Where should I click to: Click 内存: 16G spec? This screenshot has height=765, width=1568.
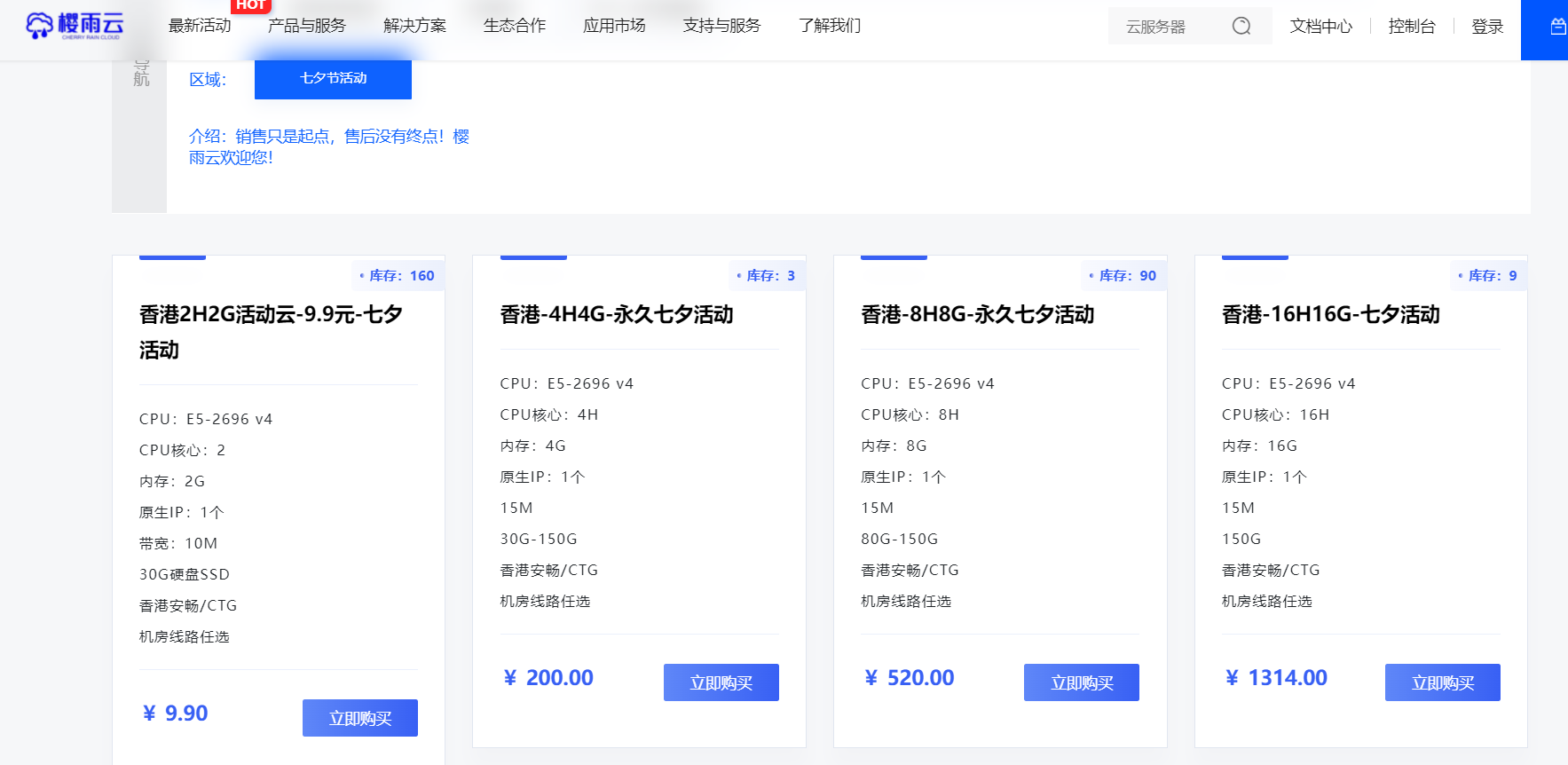[1260, 446]
